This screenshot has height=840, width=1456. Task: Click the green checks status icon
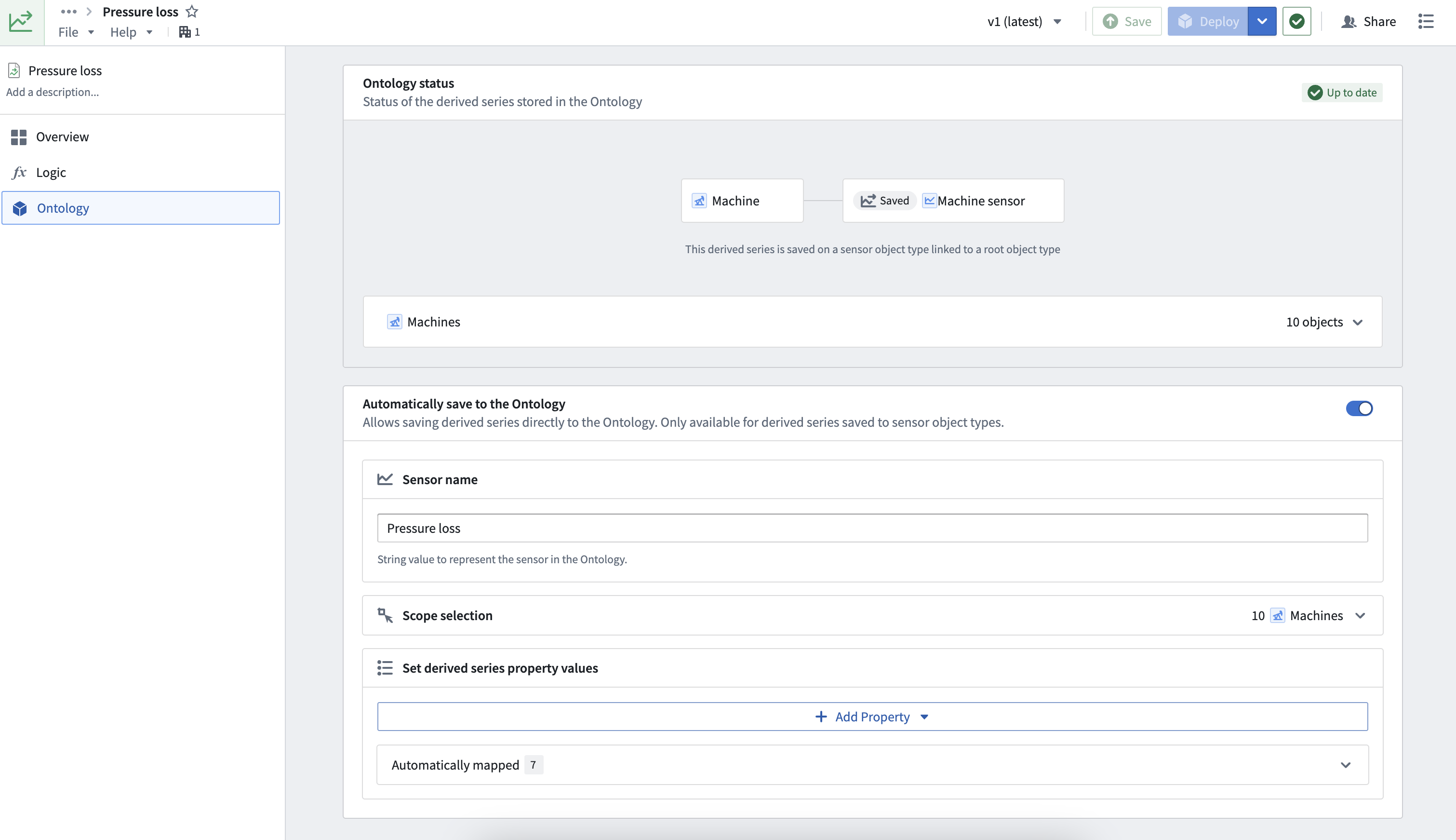tap(1297, 21)
